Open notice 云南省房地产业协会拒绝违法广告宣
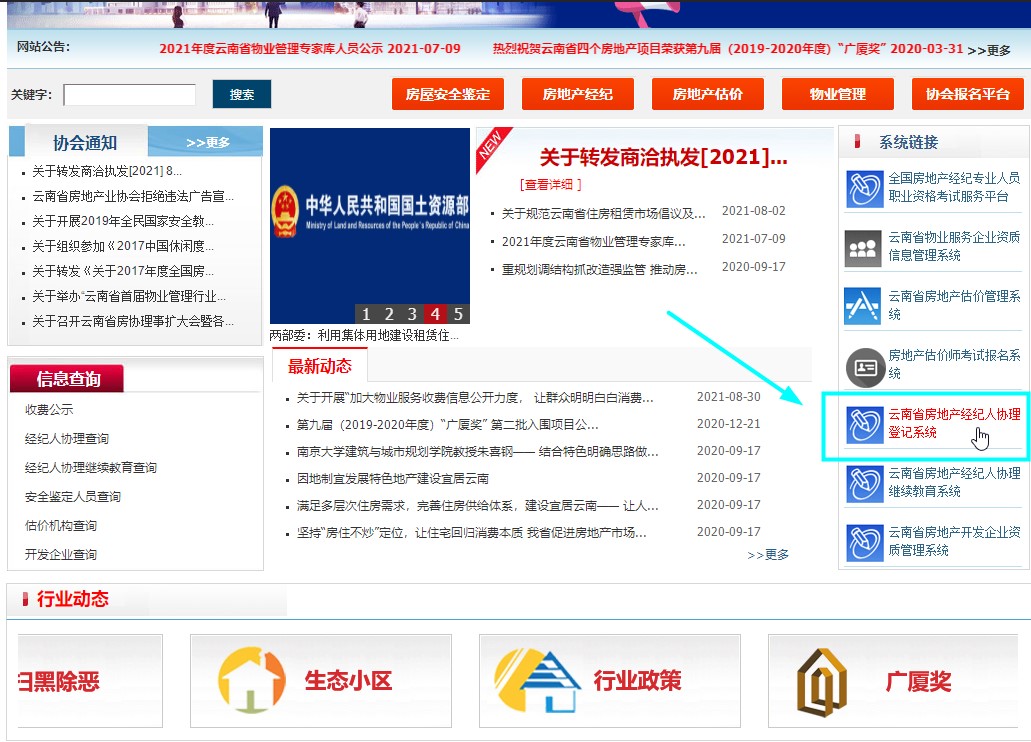Screen dimensions: 1031x742 (x=133, y=196)
